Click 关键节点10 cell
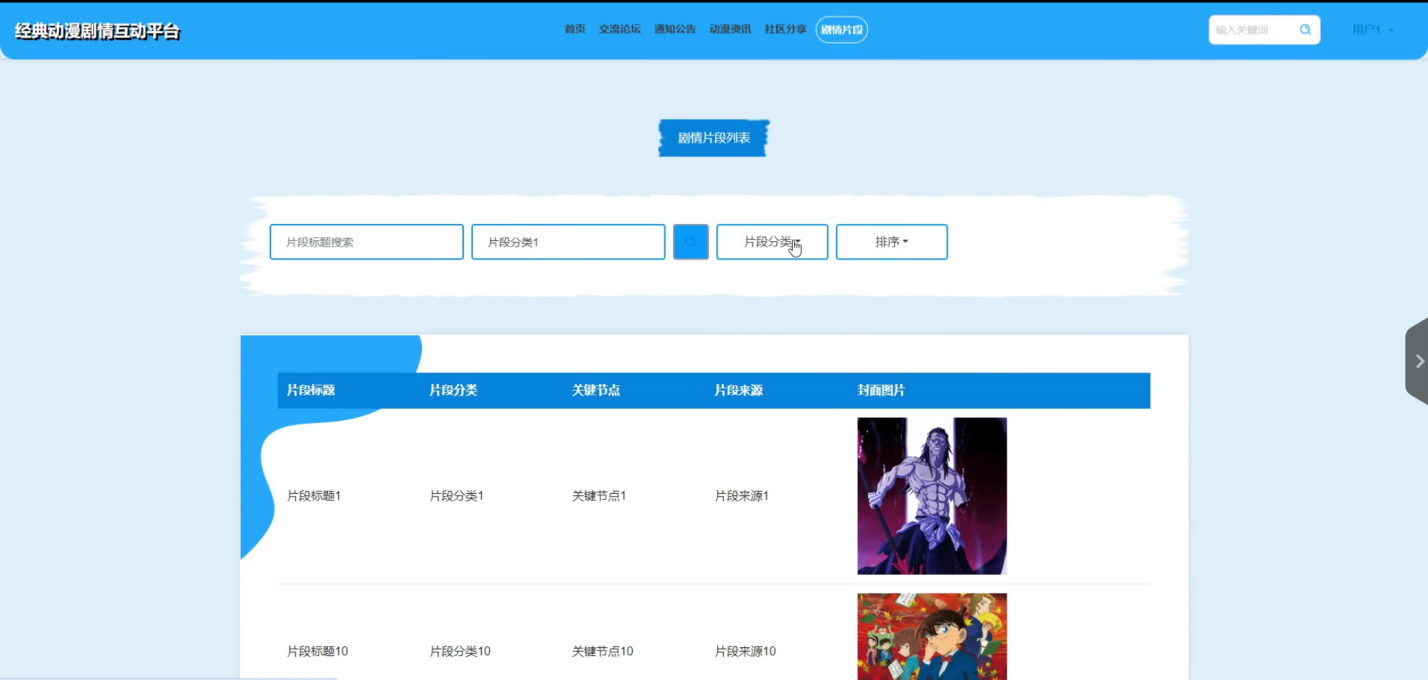This screenshot has height=680, width=1428. pos(603,651)
